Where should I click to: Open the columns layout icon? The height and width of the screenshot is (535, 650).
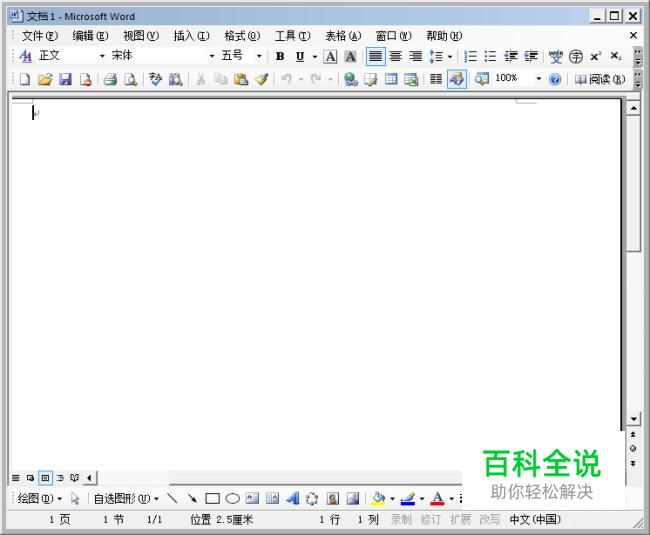point(436,79)
